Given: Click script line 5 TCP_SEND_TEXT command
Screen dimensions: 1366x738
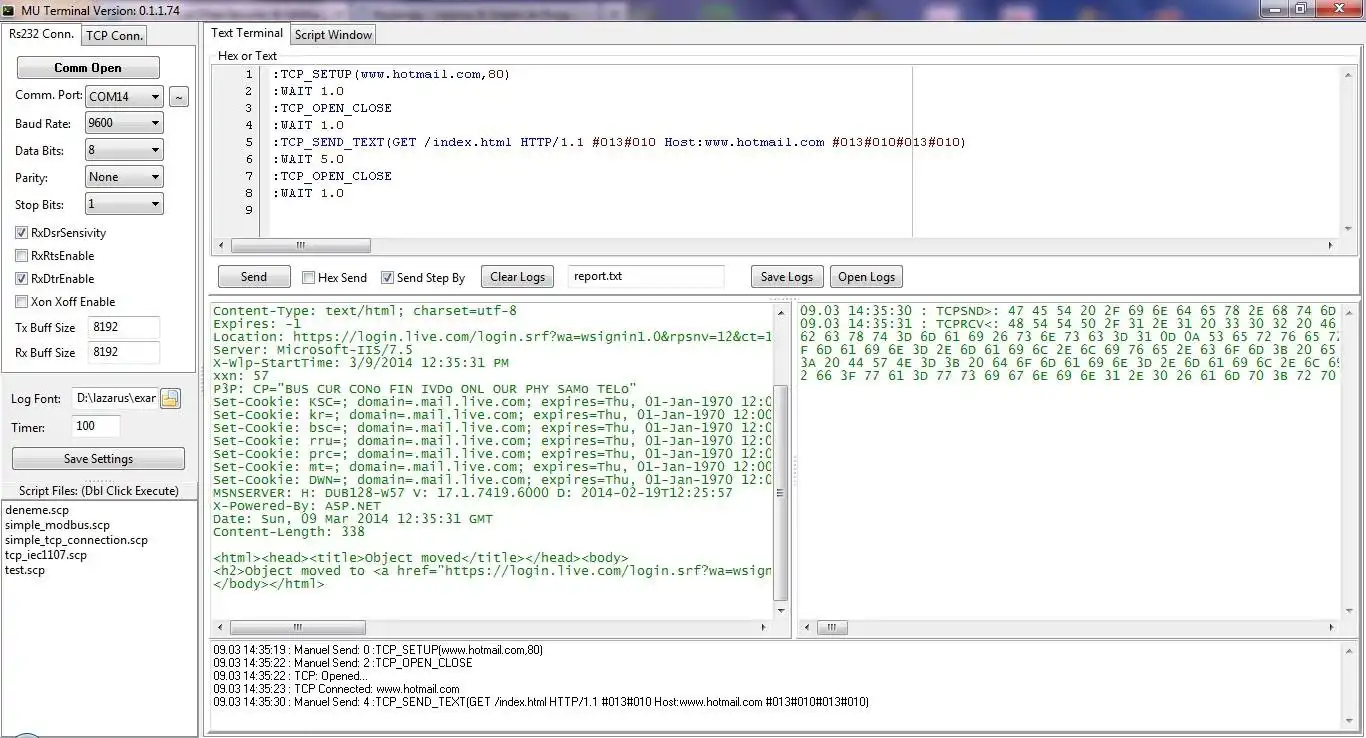Looking at the screenshot, I should pos(619,142).
